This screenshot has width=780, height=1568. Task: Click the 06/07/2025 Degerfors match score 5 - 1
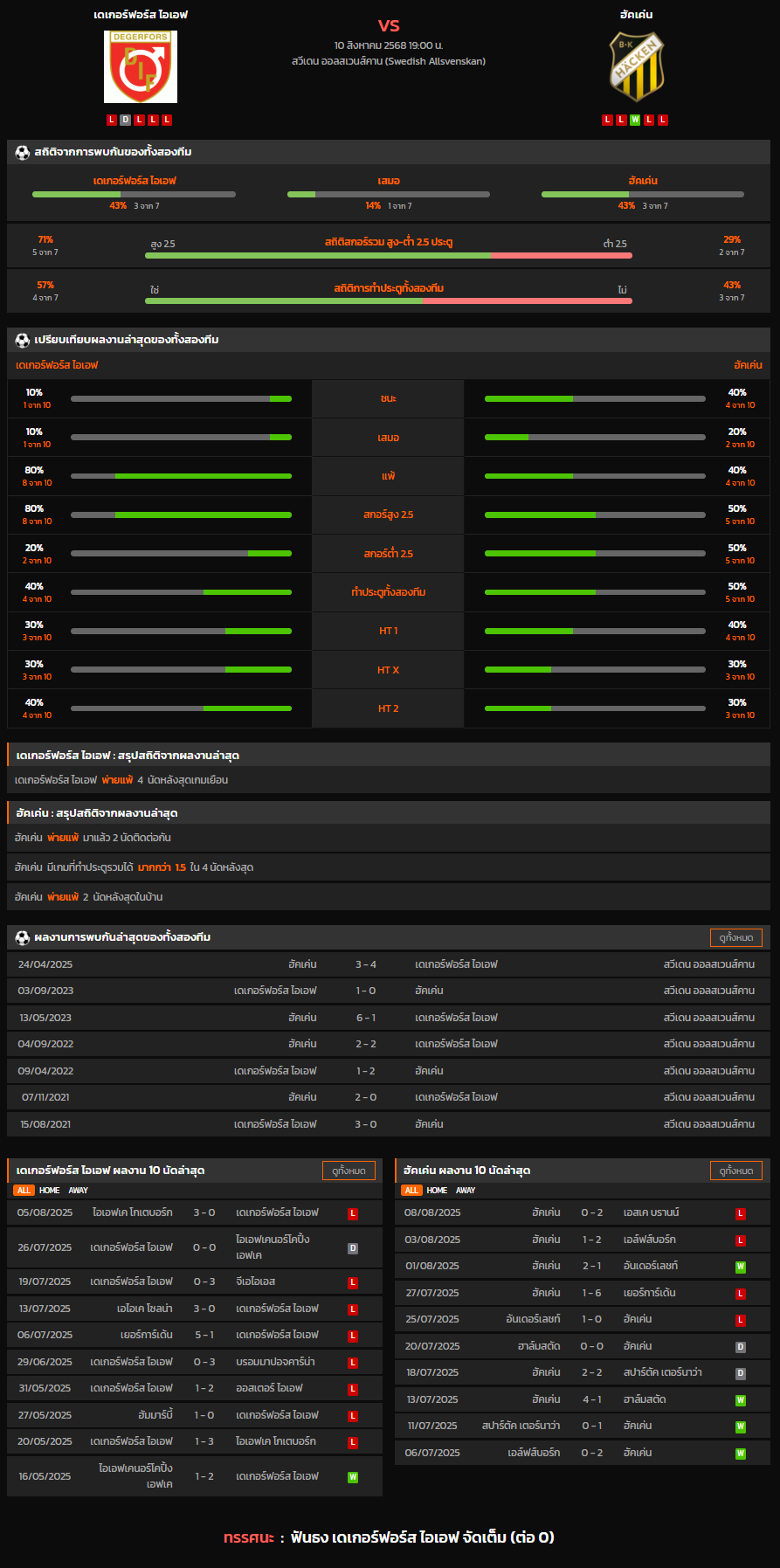click(x=204, y=1335)
